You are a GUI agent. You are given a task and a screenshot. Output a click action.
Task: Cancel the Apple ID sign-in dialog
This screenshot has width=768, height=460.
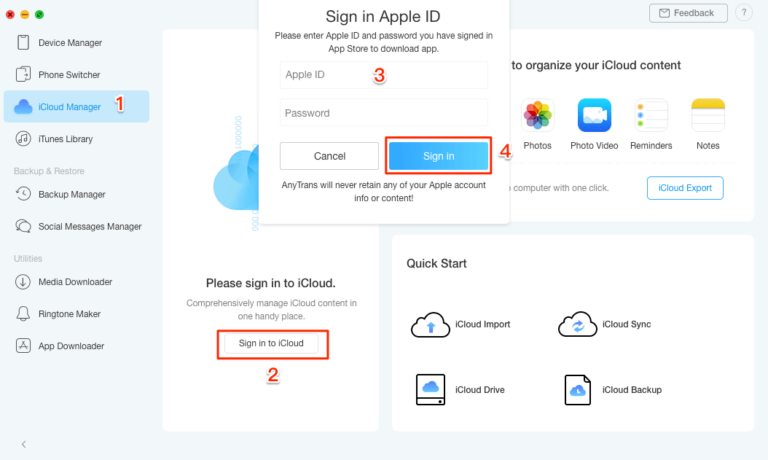(329, 156)
